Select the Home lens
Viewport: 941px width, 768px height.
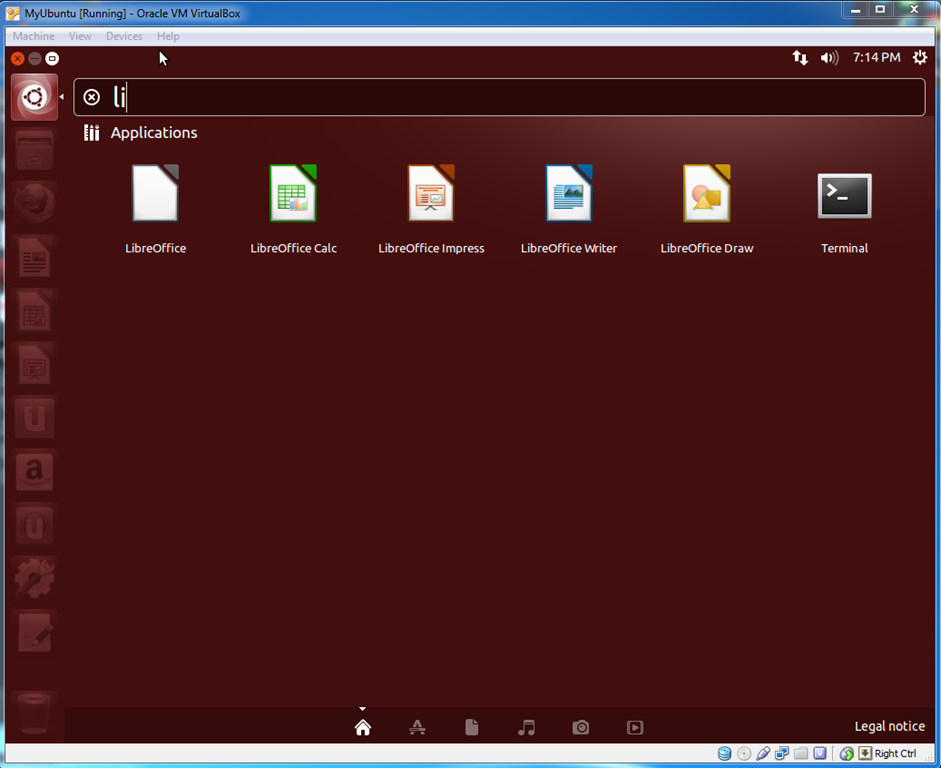[363, 727]
